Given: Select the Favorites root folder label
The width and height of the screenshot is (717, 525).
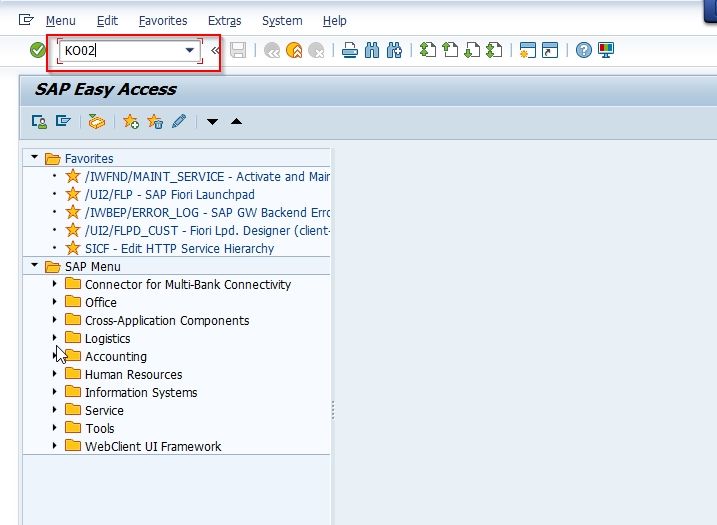Looking at the screenshot, I should (x=89, y=159).
